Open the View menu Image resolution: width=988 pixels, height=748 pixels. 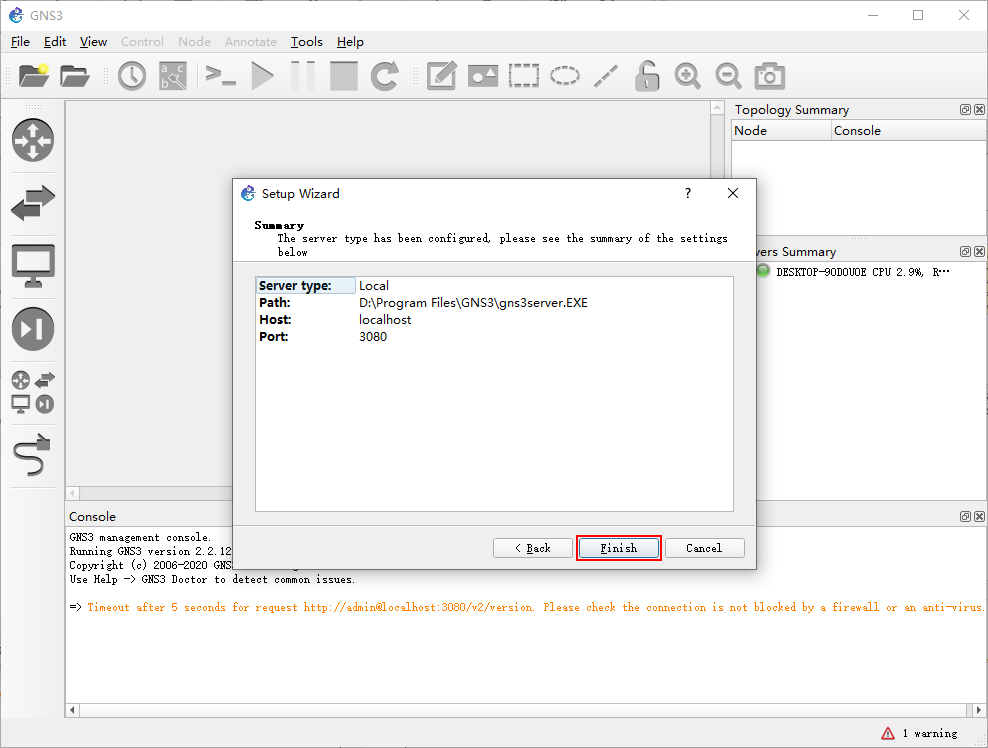93,42
